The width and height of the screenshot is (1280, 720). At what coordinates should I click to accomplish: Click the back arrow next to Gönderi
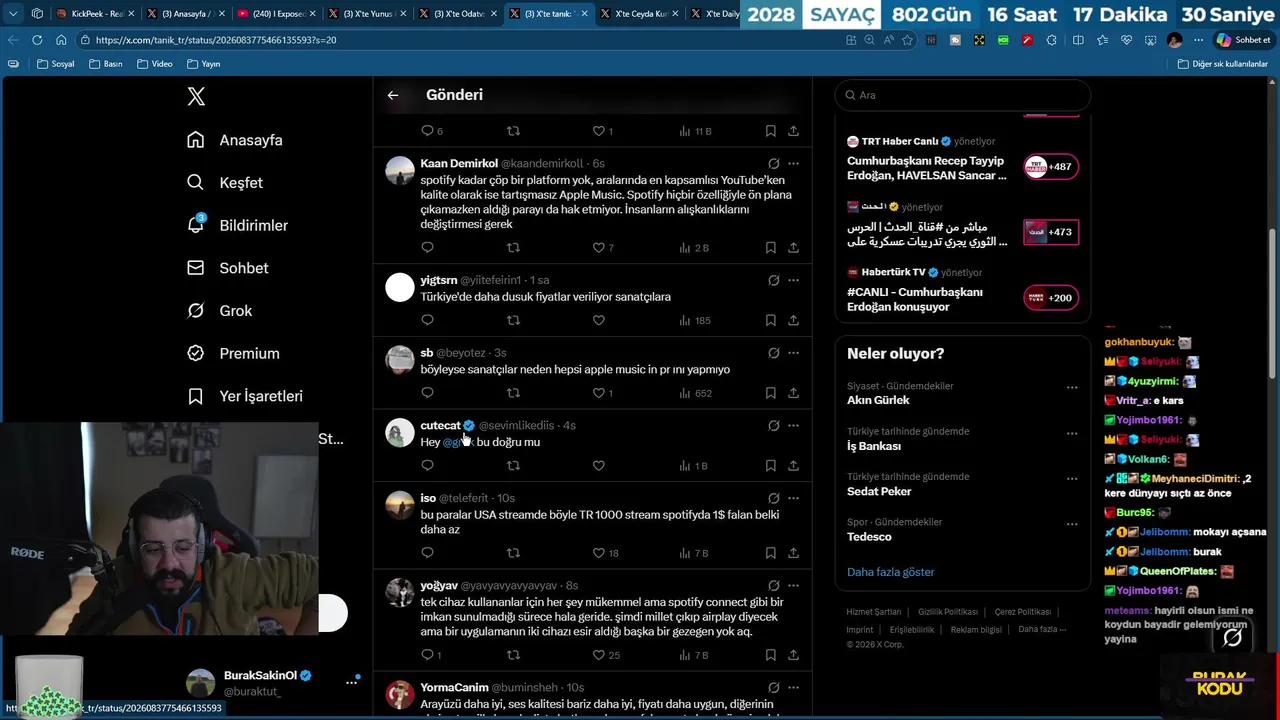393,95
